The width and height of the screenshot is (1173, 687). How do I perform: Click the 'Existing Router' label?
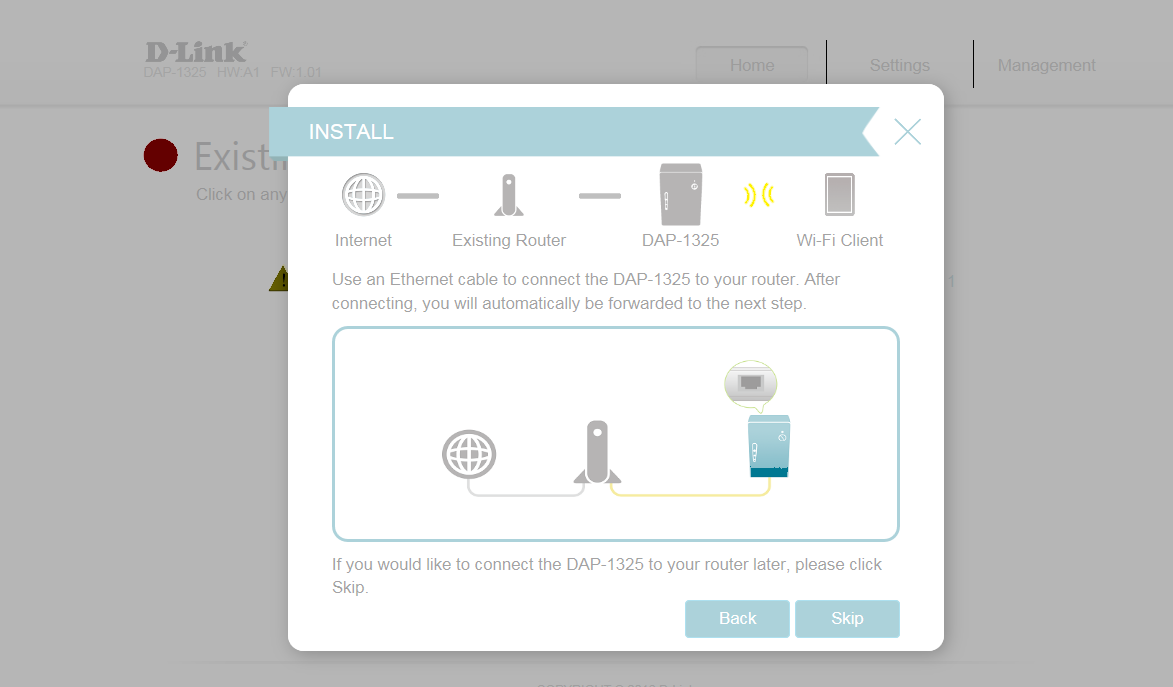[509, 240]
